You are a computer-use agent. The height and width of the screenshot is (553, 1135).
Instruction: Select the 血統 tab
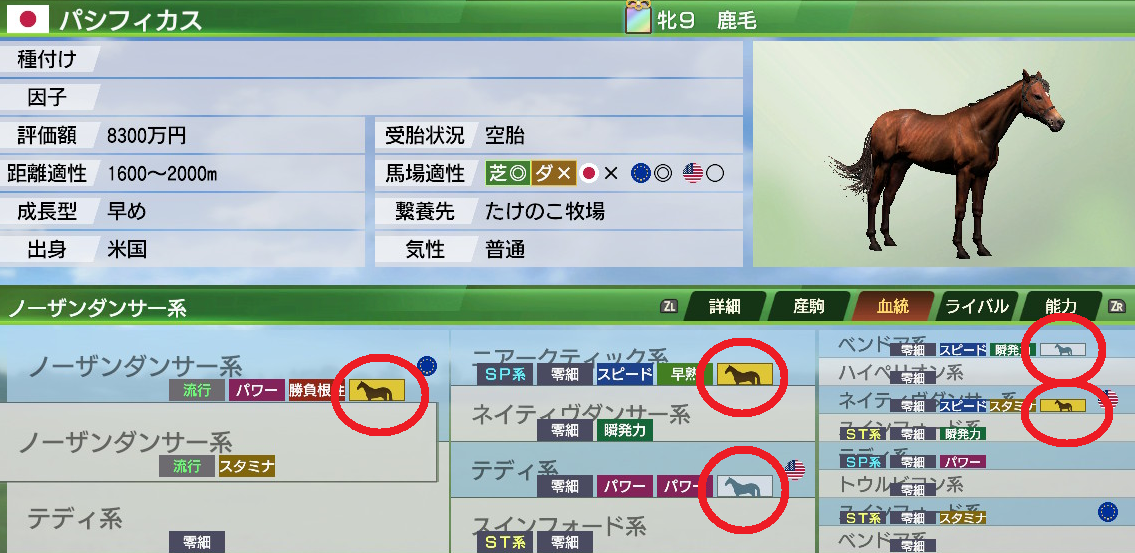[x=893, y=306]
